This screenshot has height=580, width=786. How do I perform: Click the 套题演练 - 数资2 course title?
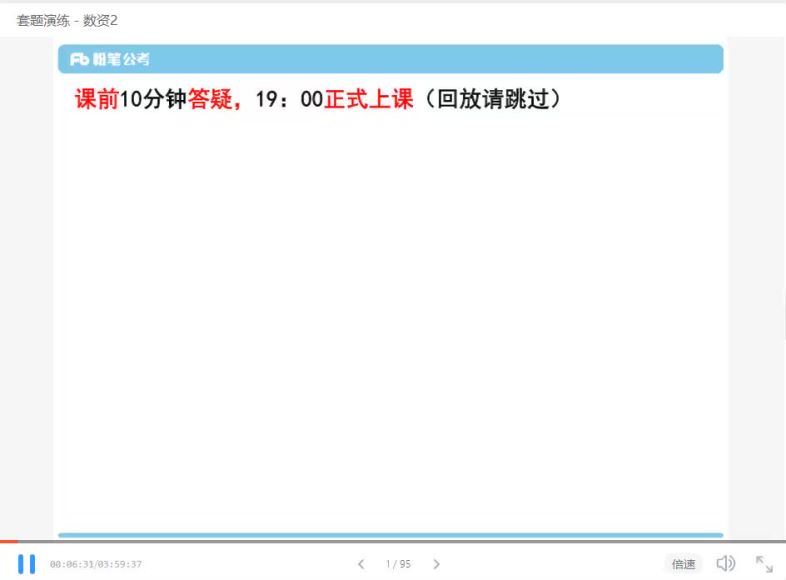coord(67,20)
